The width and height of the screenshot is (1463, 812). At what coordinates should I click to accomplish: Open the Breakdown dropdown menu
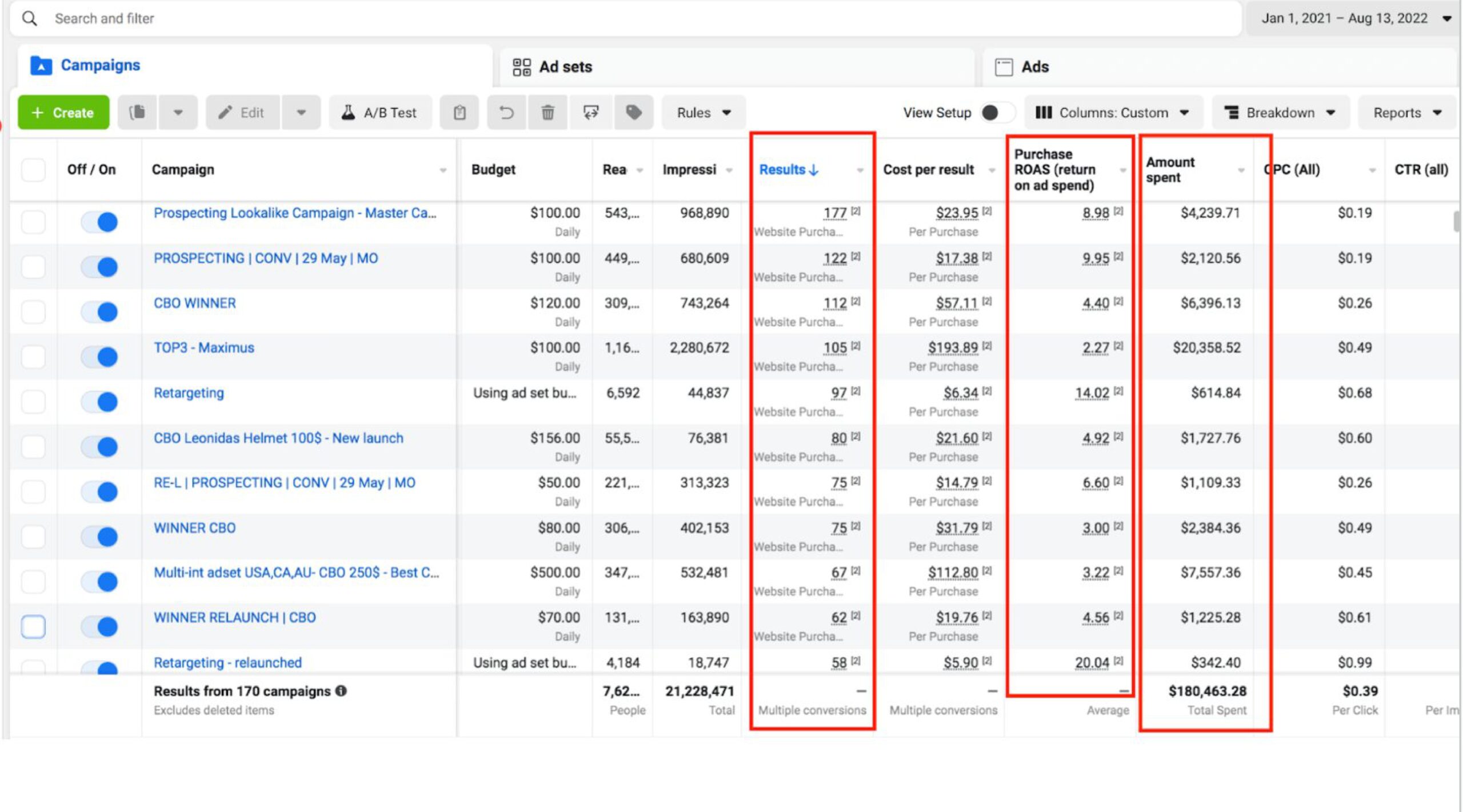[1280, 113]
